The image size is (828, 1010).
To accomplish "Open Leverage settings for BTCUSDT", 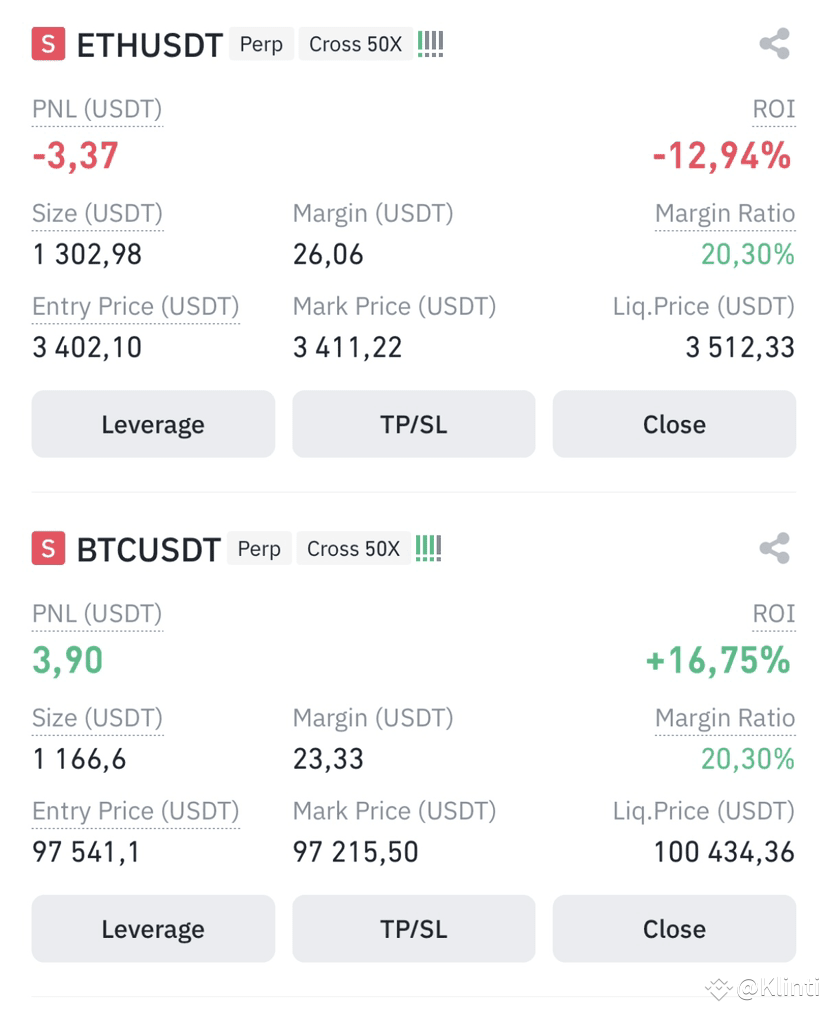I will click(153, 928).
